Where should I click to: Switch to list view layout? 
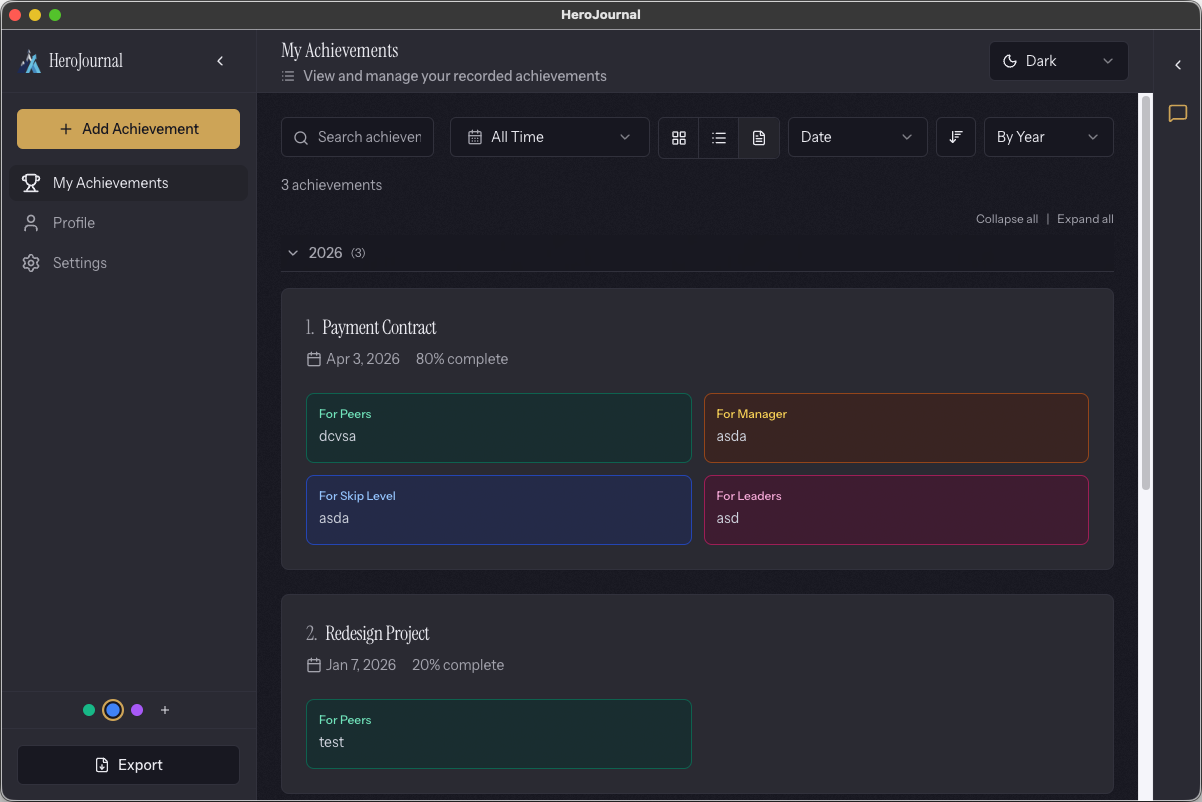718,137
